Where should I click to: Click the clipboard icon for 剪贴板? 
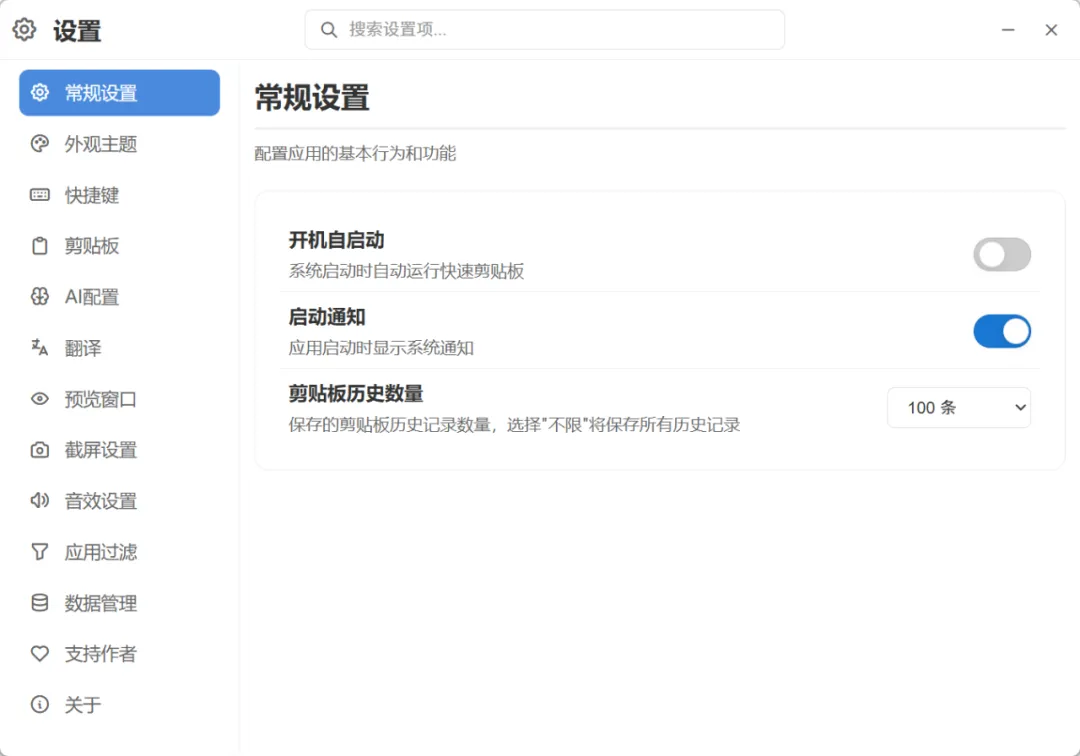(x=40, y=246)
